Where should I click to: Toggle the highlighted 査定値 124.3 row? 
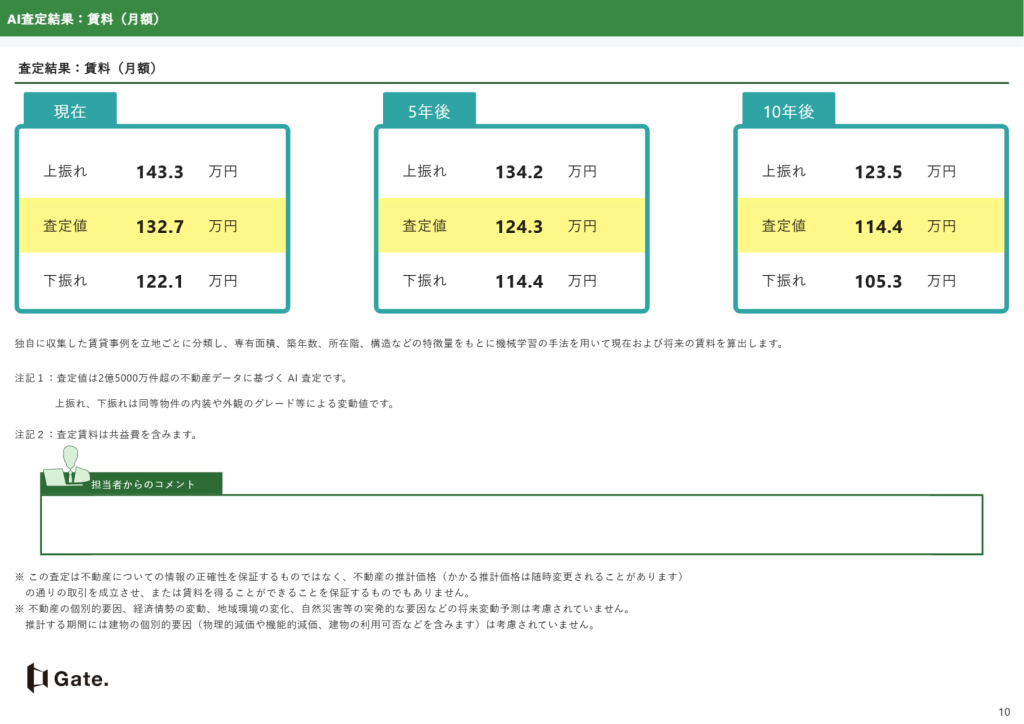(x=511, y=226)
